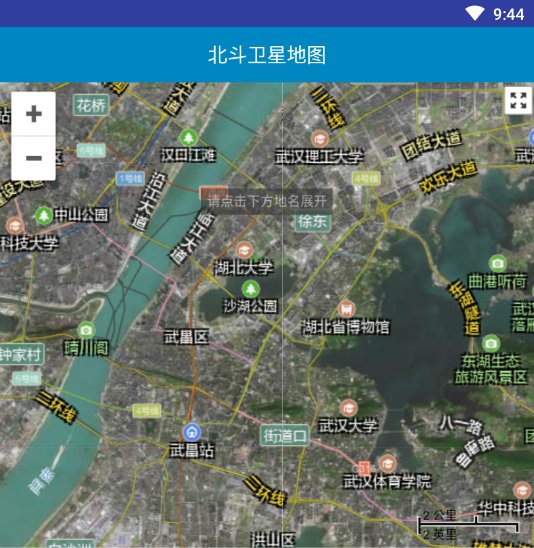
Task: Tap the 华中科技 school icon
Action: 522,490
